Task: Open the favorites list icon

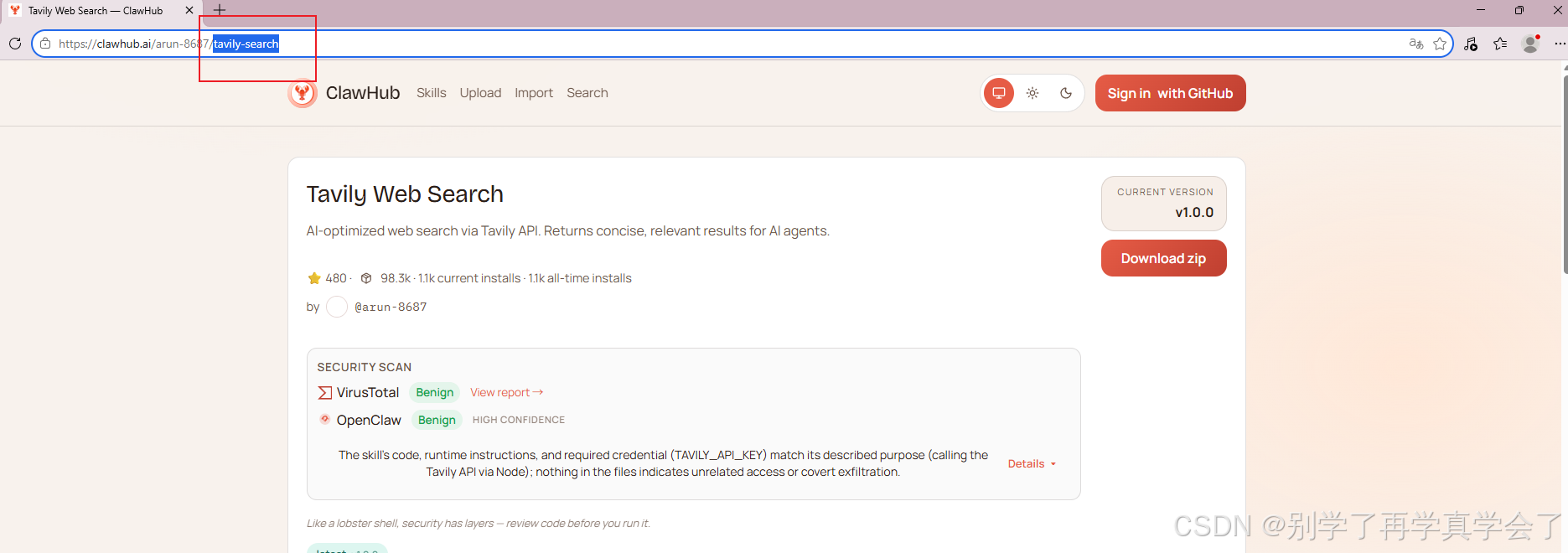Action: point(1500,44)
